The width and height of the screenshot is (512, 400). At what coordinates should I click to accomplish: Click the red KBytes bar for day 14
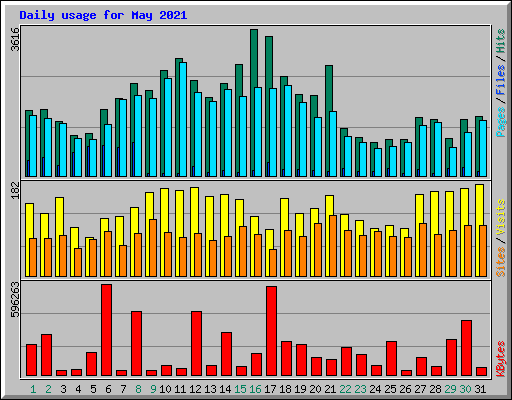tap(226, 354)
